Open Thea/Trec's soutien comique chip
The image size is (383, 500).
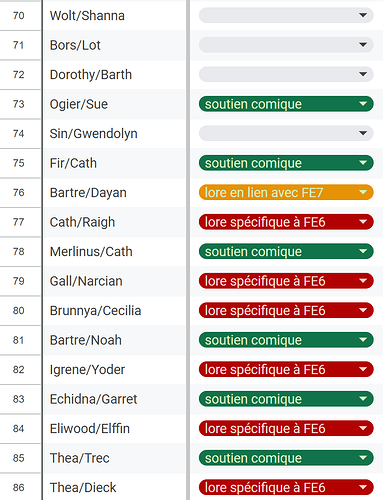(x=286, y=458)
